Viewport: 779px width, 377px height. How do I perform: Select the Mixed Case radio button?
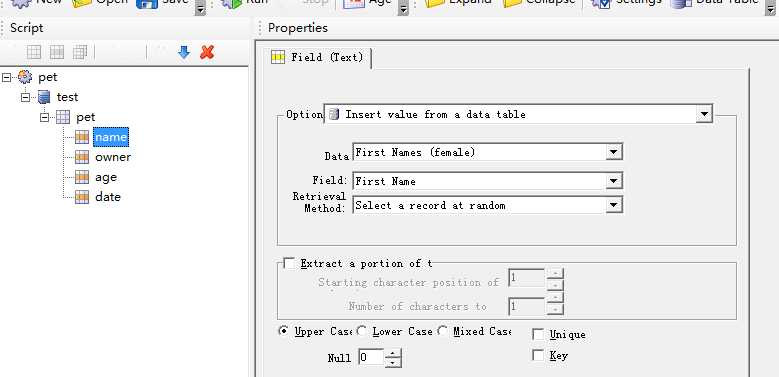click(x=442, y=331)
